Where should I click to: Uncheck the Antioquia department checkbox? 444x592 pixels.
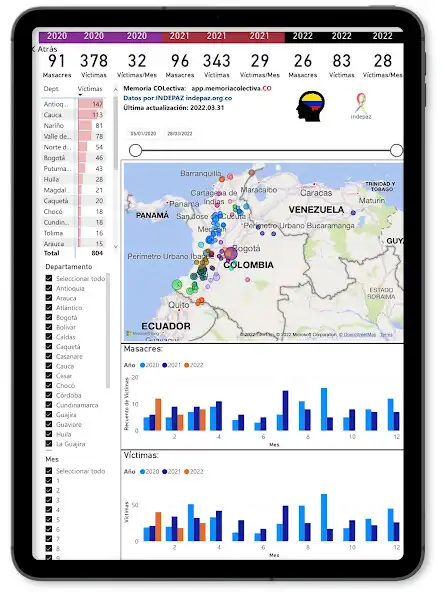[x=49, y=288]
